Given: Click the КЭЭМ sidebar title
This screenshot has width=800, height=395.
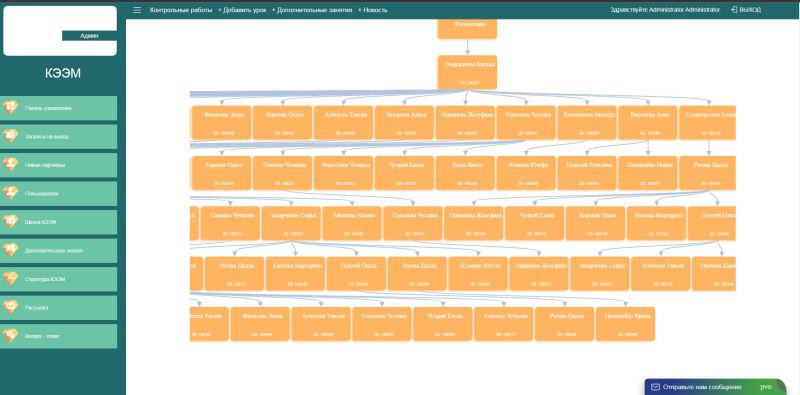Looking at the screenshot, I should pos(63,73).
